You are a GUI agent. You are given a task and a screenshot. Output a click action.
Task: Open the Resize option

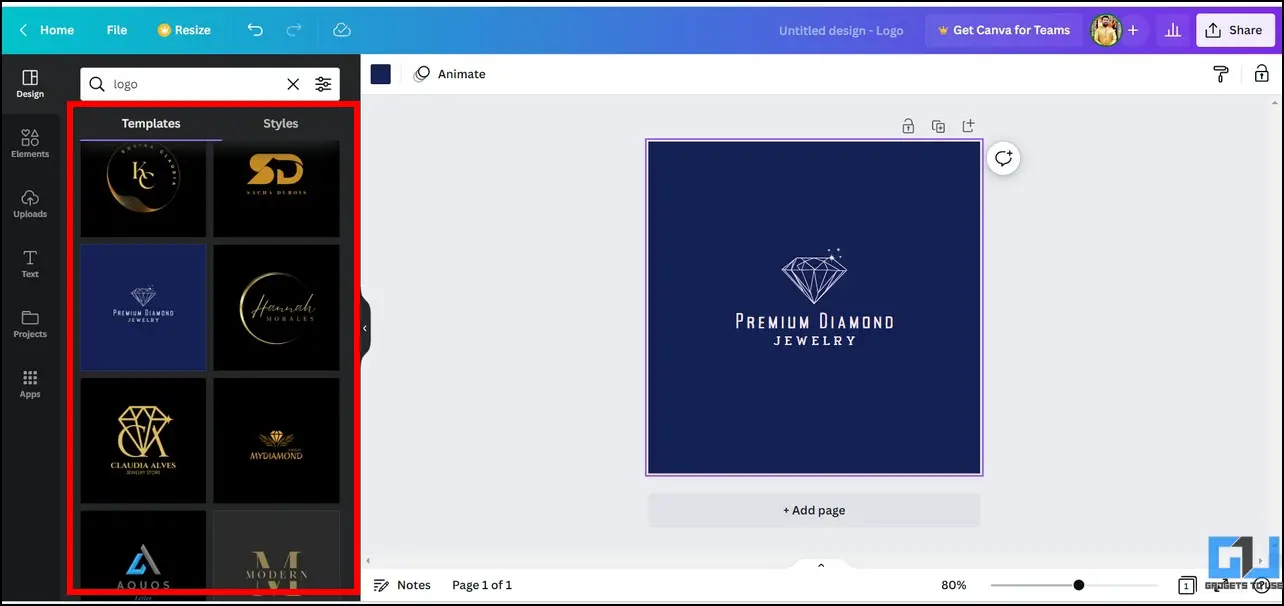pyautogui.click(x=184, y=30)
